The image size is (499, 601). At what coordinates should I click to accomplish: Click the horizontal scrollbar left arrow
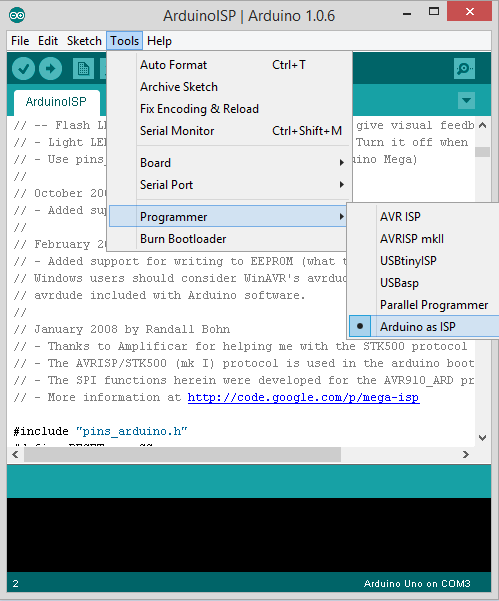coord(15,455)
